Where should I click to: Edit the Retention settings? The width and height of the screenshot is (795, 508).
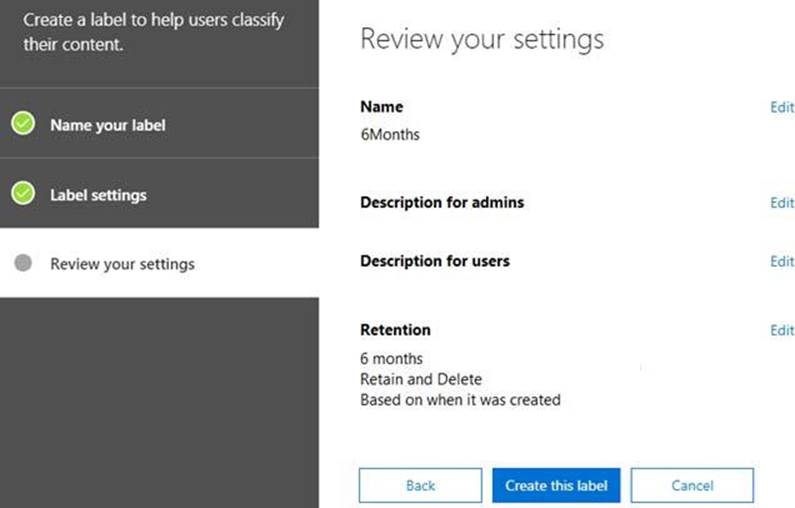click(781, 330)
